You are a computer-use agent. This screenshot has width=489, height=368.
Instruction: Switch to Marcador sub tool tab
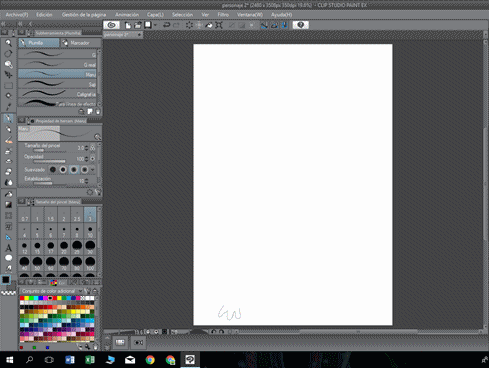coord(81,43)
